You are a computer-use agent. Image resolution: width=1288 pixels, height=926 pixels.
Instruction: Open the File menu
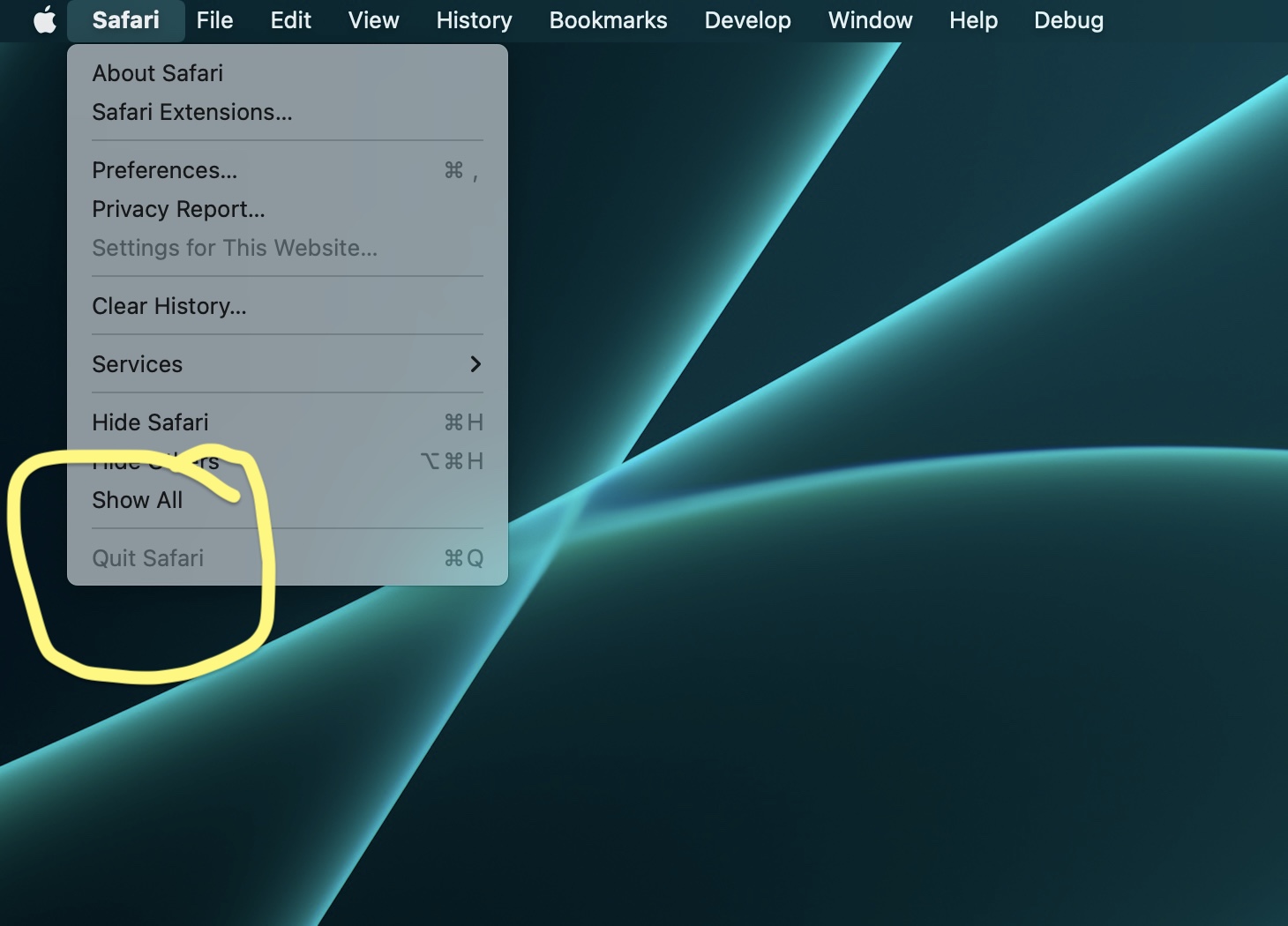pyautogui.click(x=214, y=20)
